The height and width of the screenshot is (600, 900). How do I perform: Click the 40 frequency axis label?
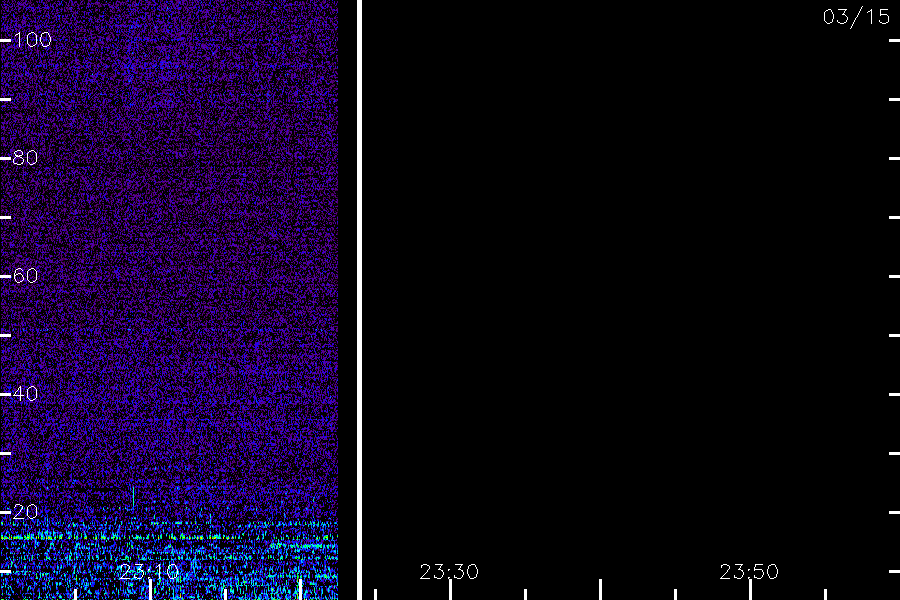coord(25,393)
